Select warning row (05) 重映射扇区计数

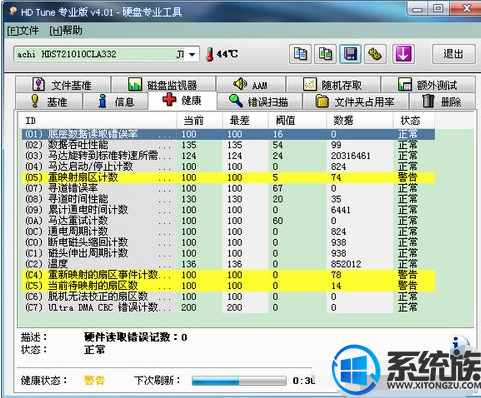tap(228, 178)
